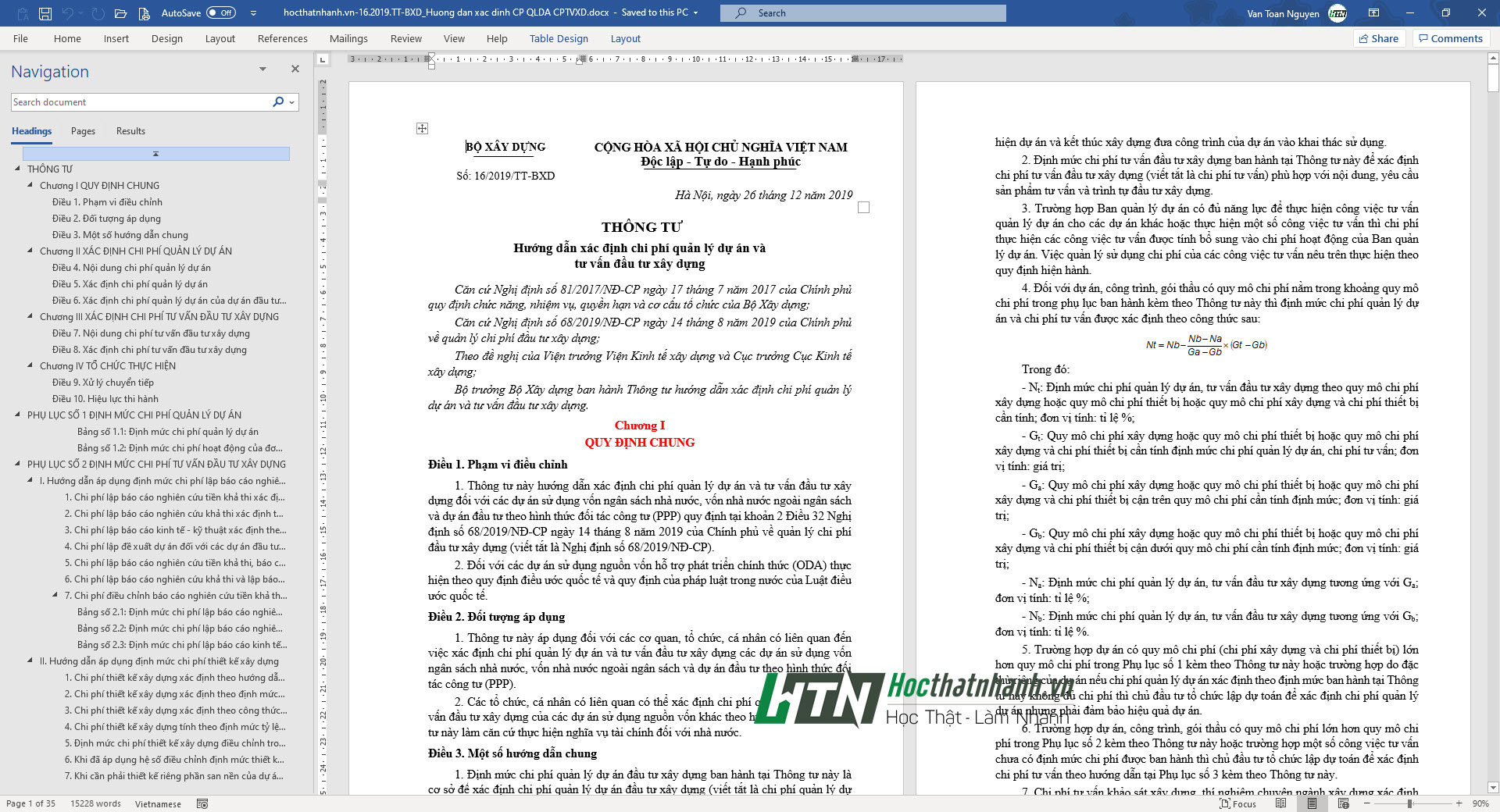Click the Open folder icon in Quick Access

120,13
